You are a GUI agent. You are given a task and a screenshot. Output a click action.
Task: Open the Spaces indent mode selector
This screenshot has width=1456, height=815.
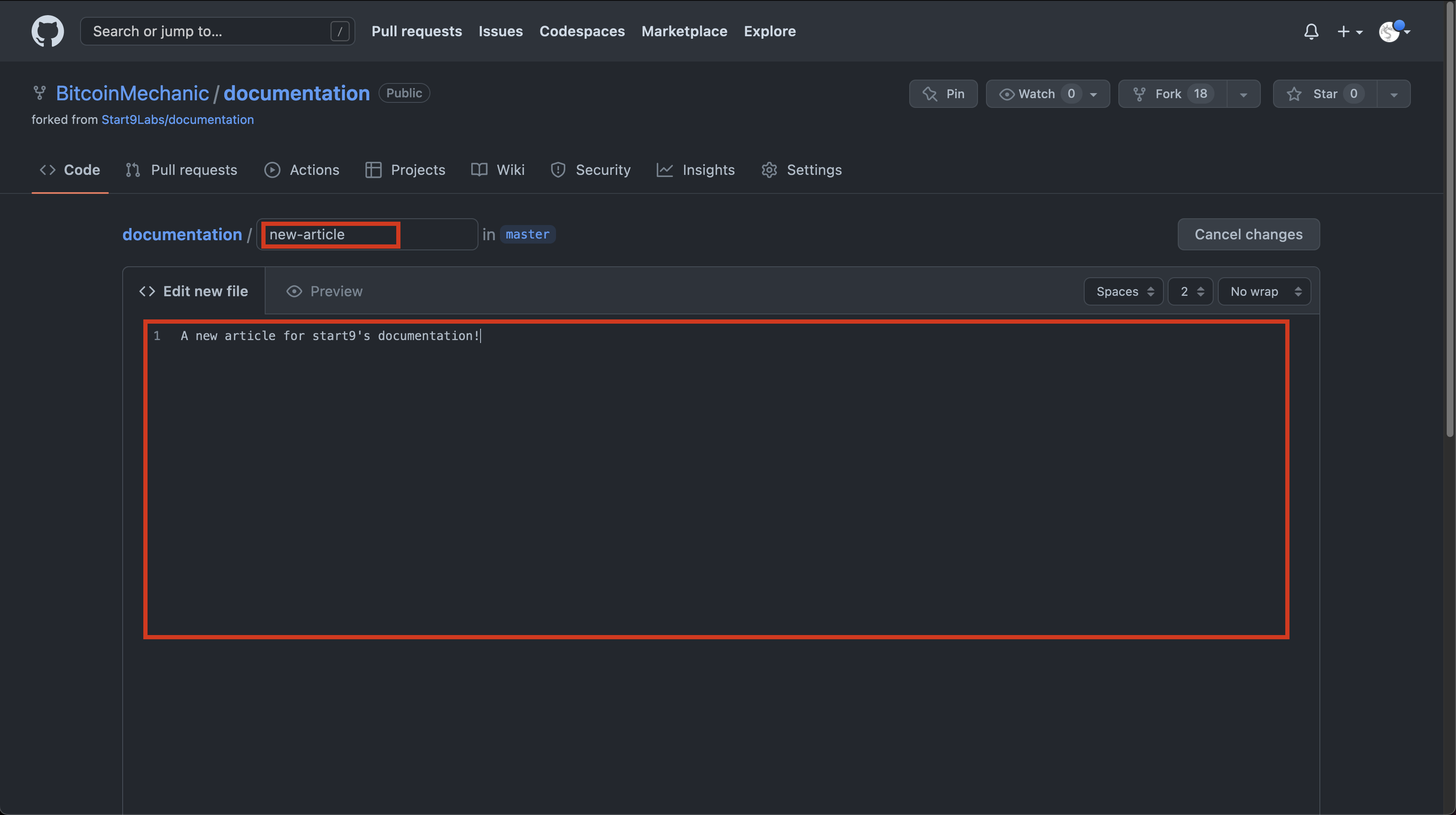click(1123, 292)
